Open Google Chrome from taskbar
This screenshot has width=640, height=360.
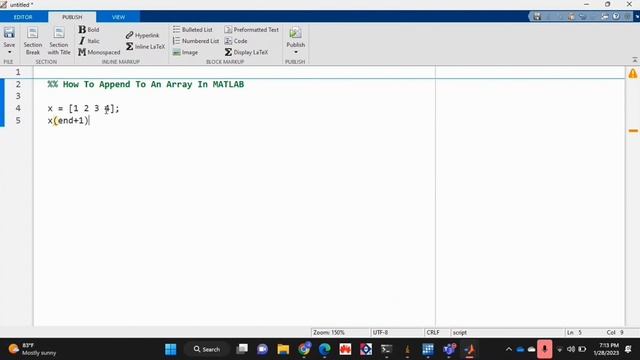[x=304, y=349]
